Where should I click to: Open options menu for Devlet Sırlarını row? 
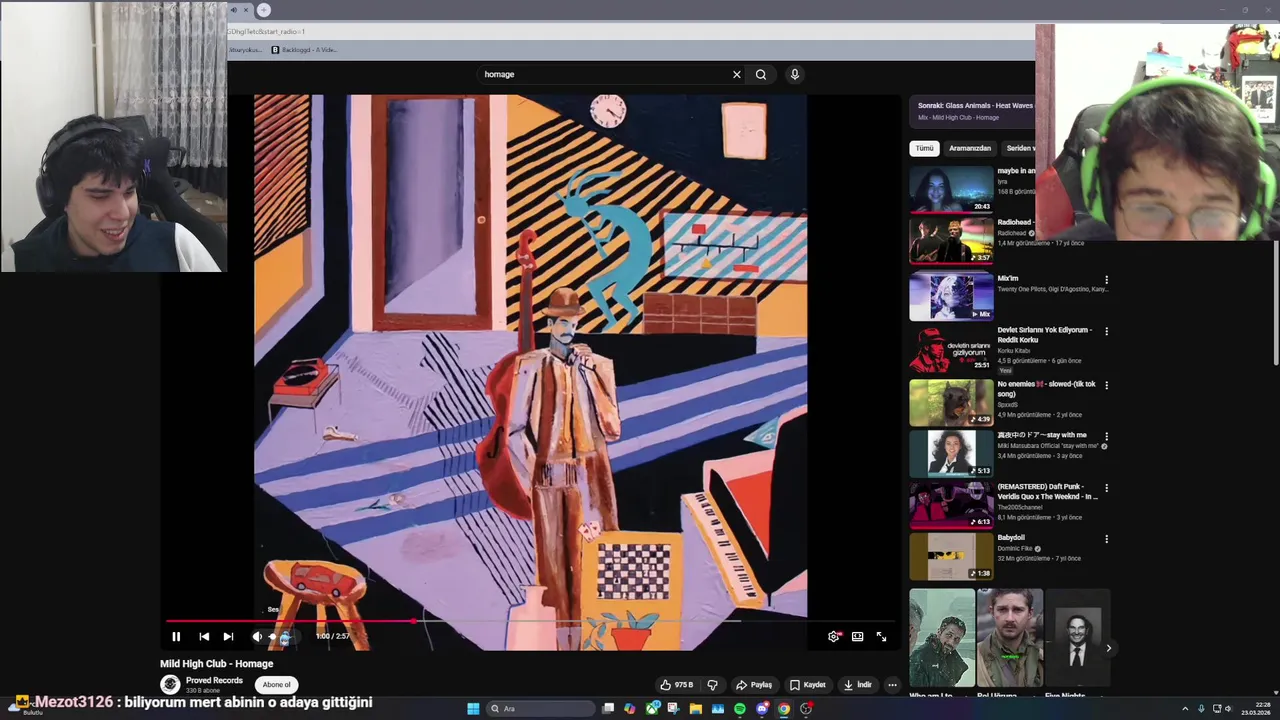tap(1106, 331)
